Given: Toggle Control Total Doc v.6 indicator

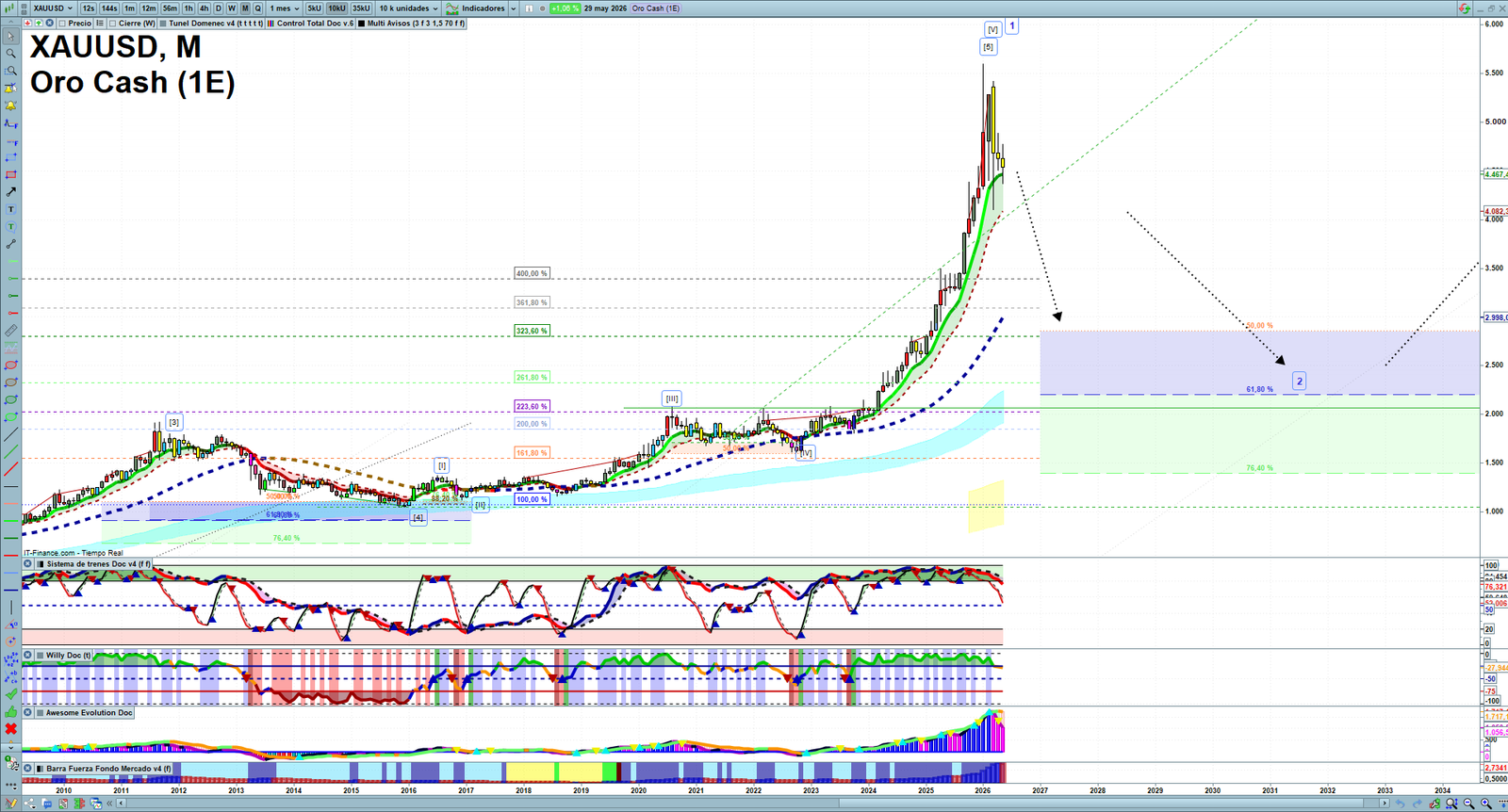Looking at the screenshot, I should (270, 23).
